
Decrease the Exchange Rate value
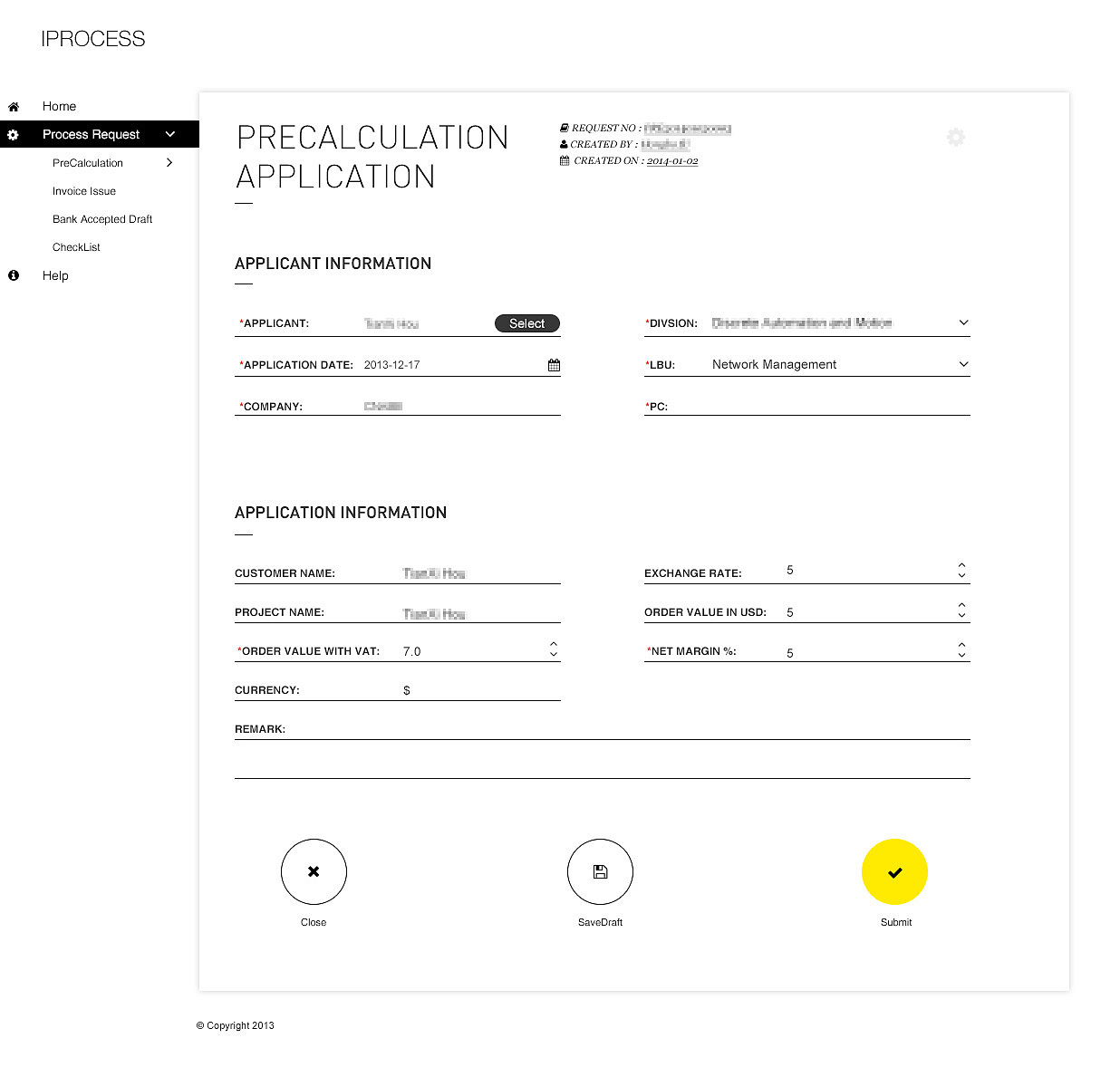pyautogui.click(x=961, y=575)
